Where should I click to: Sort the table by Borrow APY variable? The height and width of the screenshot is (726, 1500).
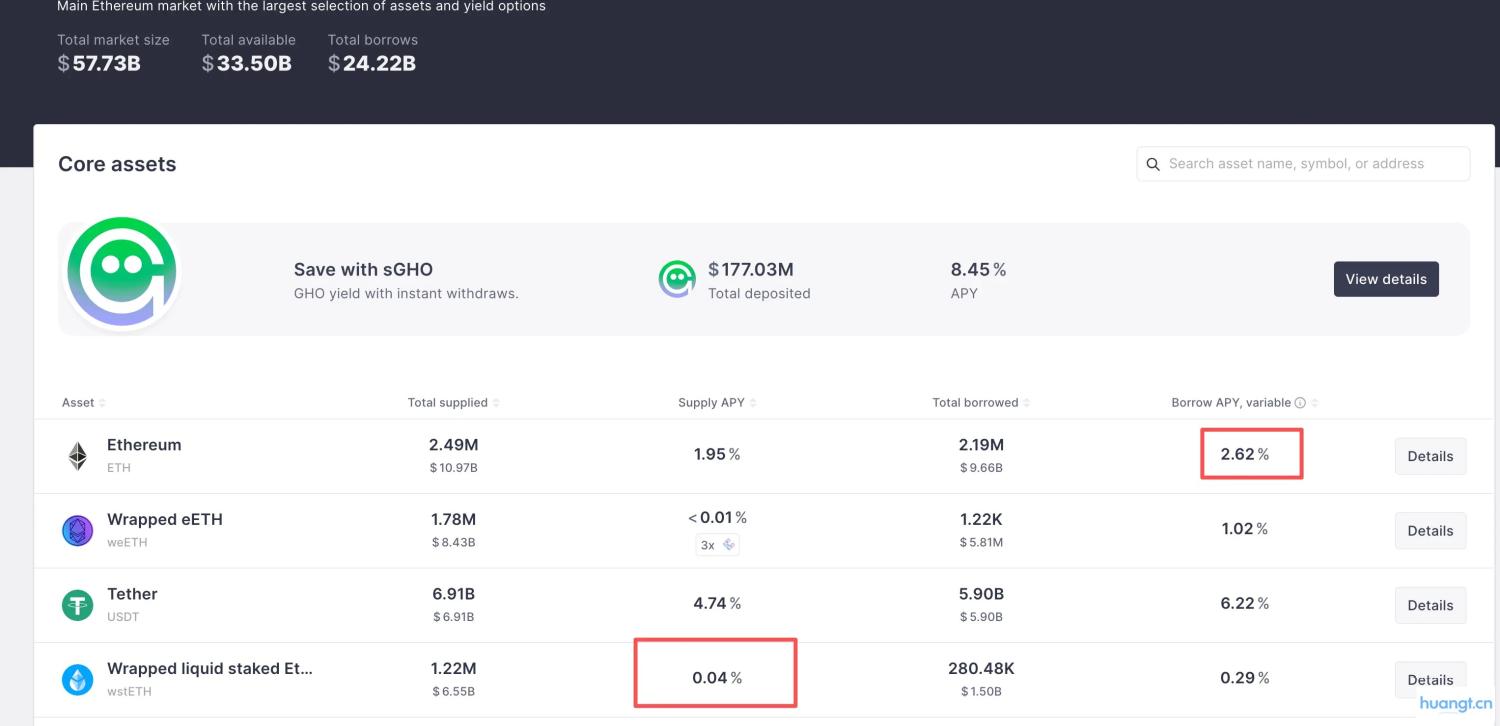[1313, 402]
